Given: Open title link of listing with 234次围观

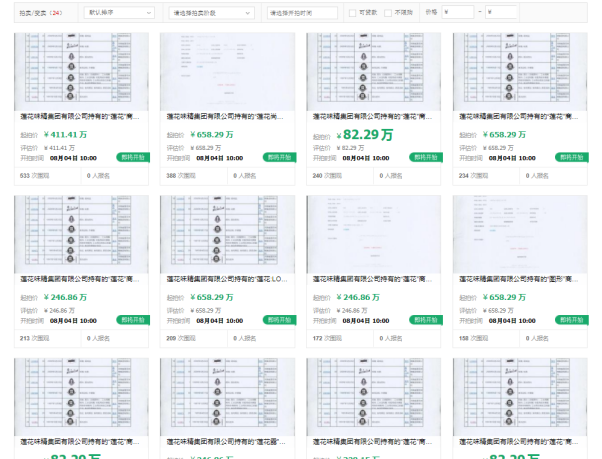Looking at the screenshot, I should [x=519, y=116].
